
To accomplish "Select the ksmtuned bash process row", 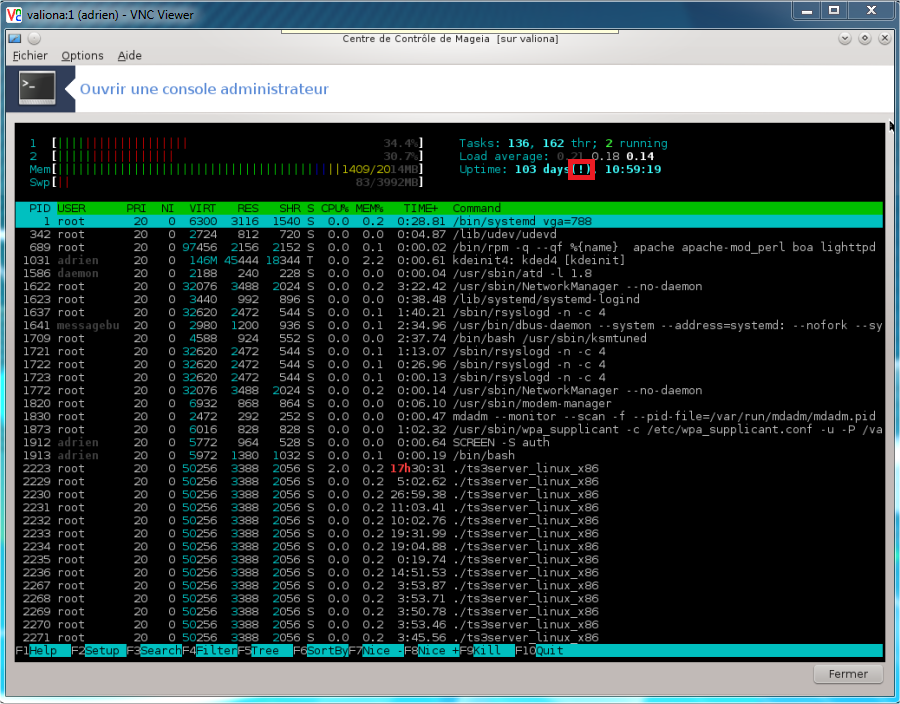I will coord(449,339).
